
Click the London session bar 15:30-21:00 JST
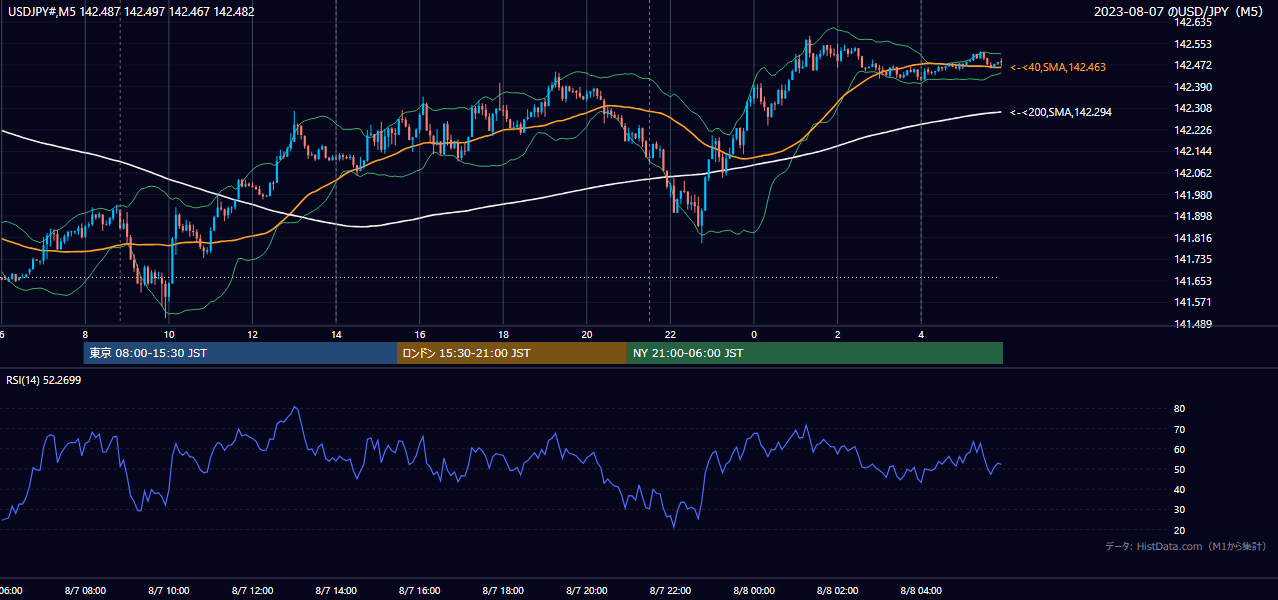click(512, 353)
